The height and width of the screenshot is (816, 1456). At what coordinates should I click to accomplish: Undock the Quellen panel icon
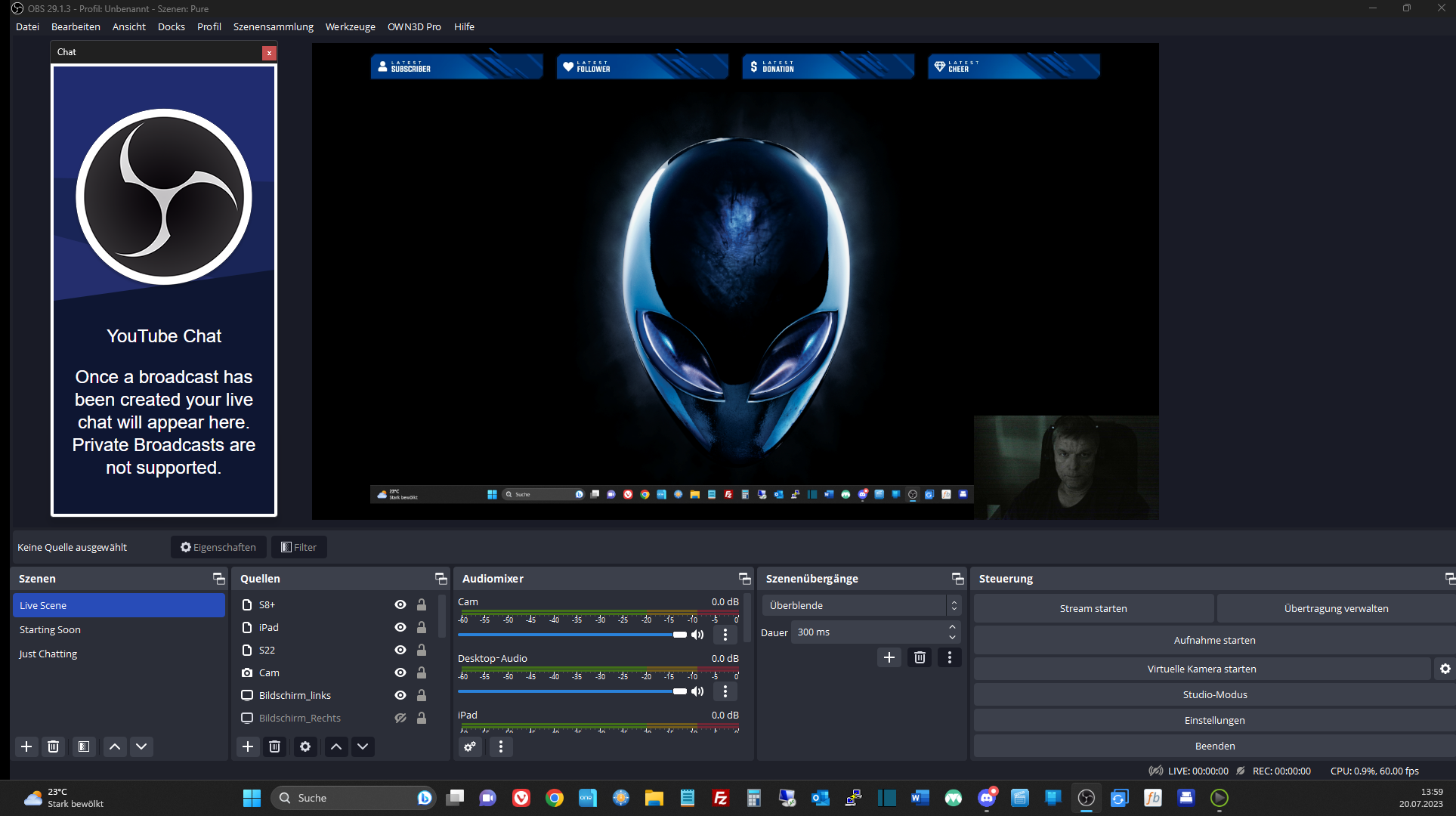click(x=441, y=579)
